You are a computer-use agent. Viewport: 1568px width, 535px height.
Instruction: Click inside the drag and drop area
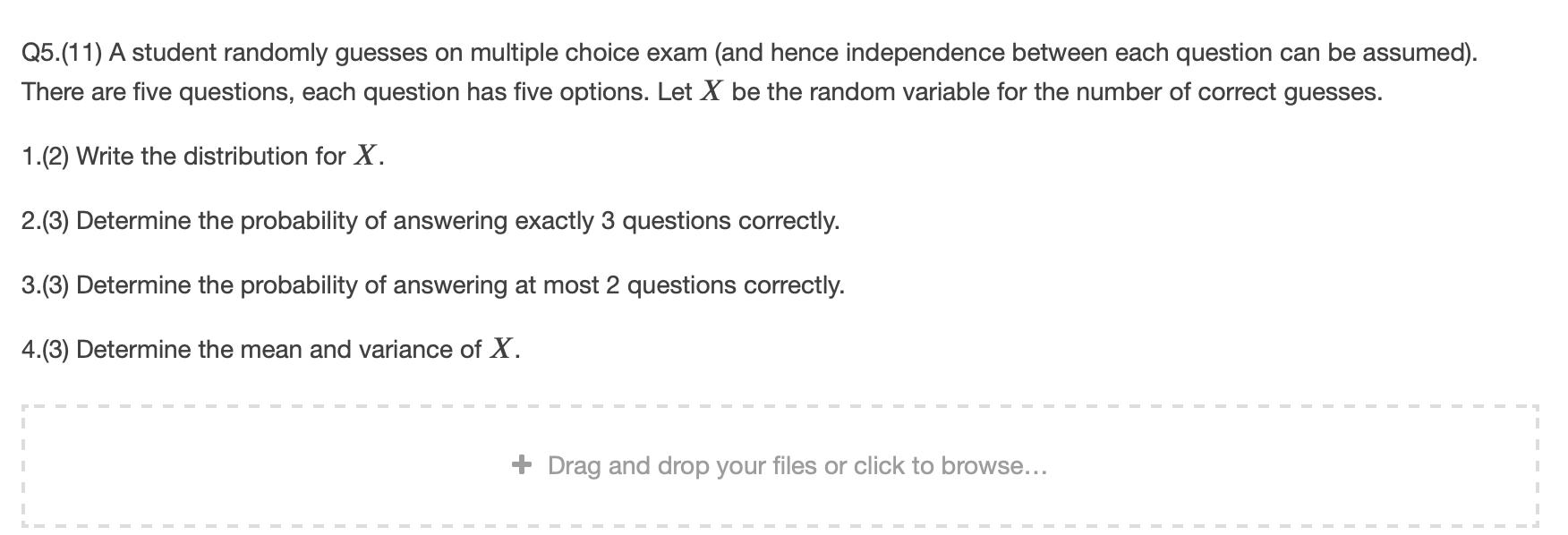click(x=784, y=465)
